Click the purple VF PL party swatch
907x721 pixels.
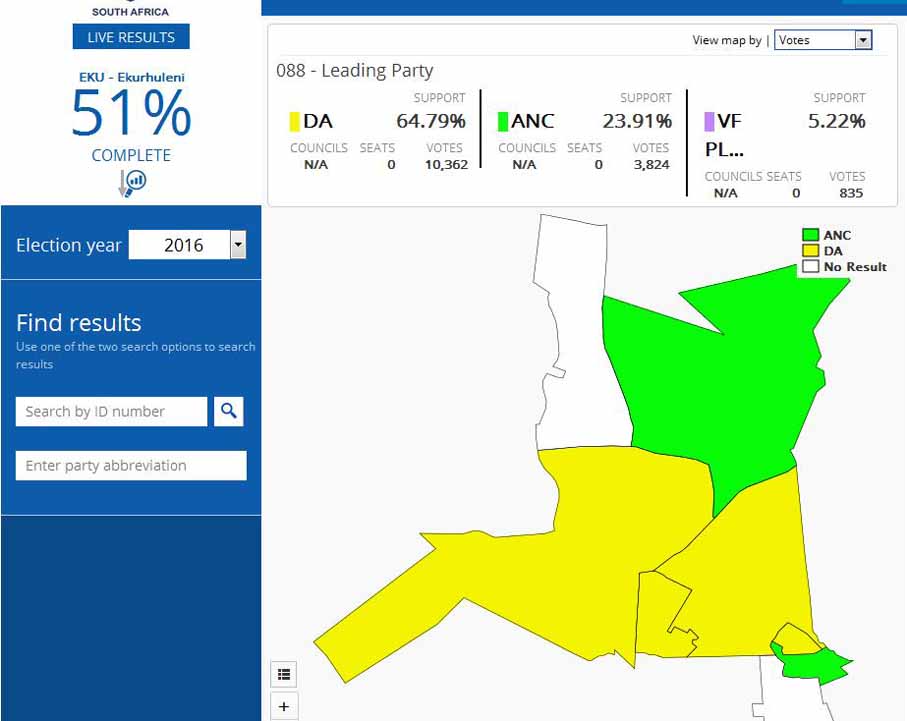[709, 122]
